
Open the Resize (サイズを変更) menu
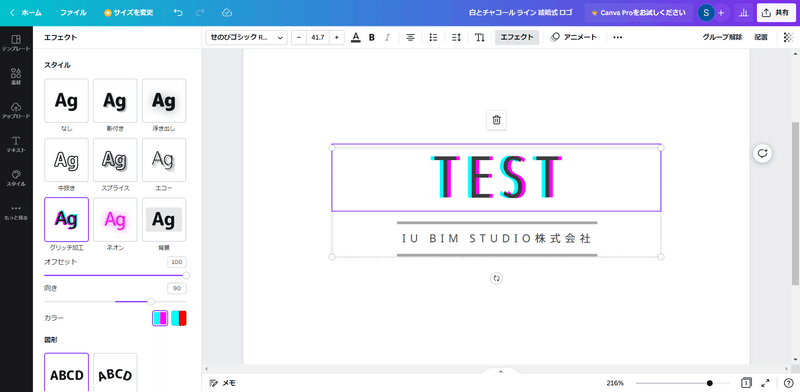(128, 13)
